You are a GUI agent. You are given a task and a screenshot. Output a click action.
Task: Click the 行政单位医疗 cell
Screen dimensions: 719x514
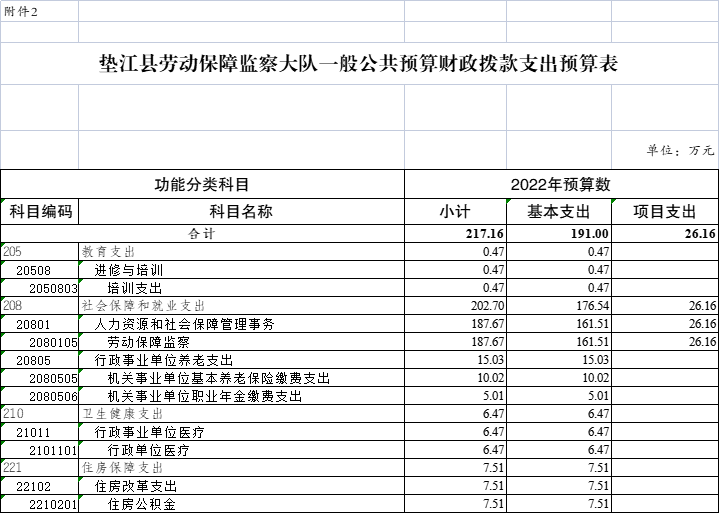241,449
